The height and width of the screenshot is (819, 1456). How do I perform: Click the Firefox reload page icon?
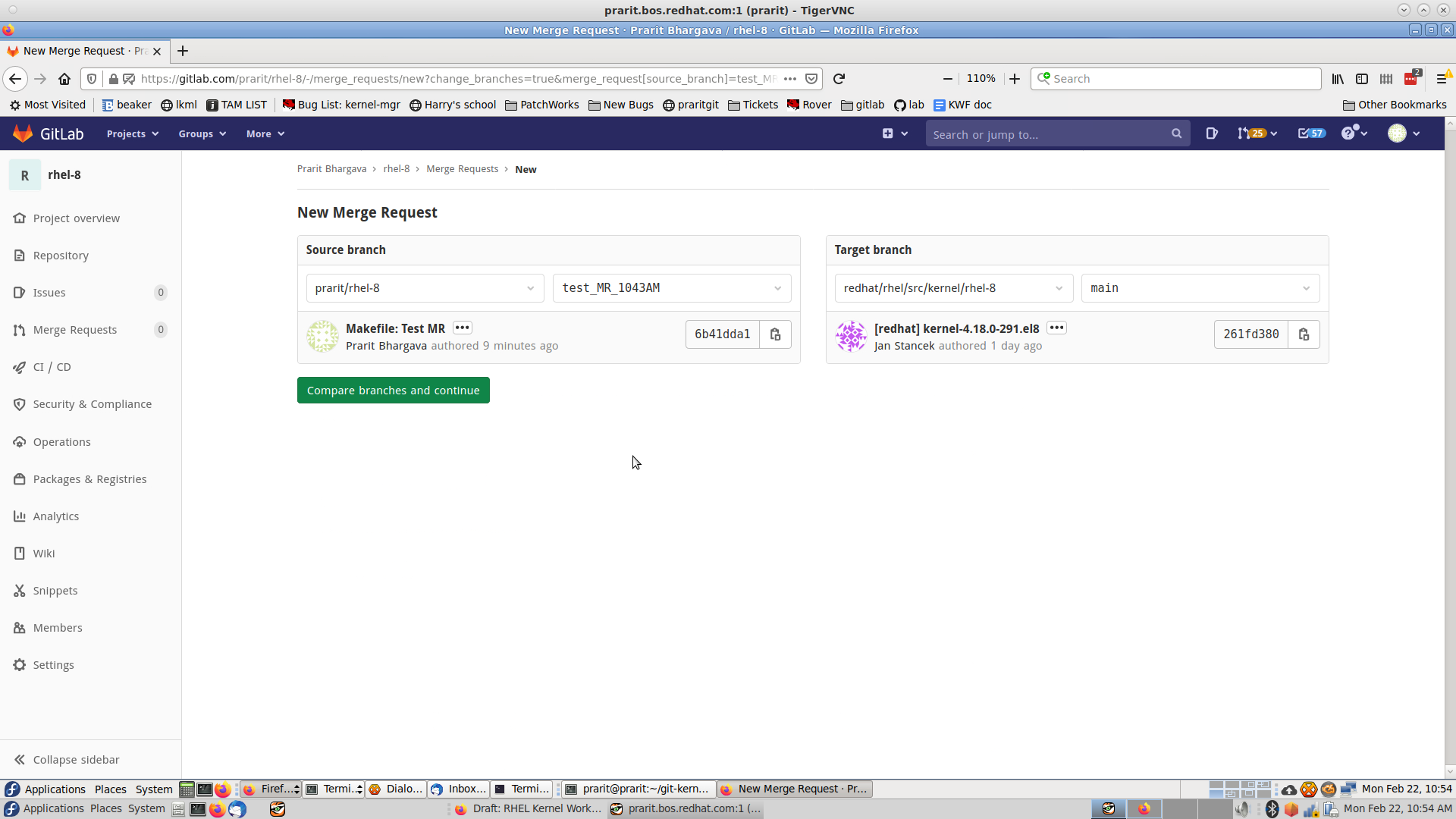click(x=839, y=79)
